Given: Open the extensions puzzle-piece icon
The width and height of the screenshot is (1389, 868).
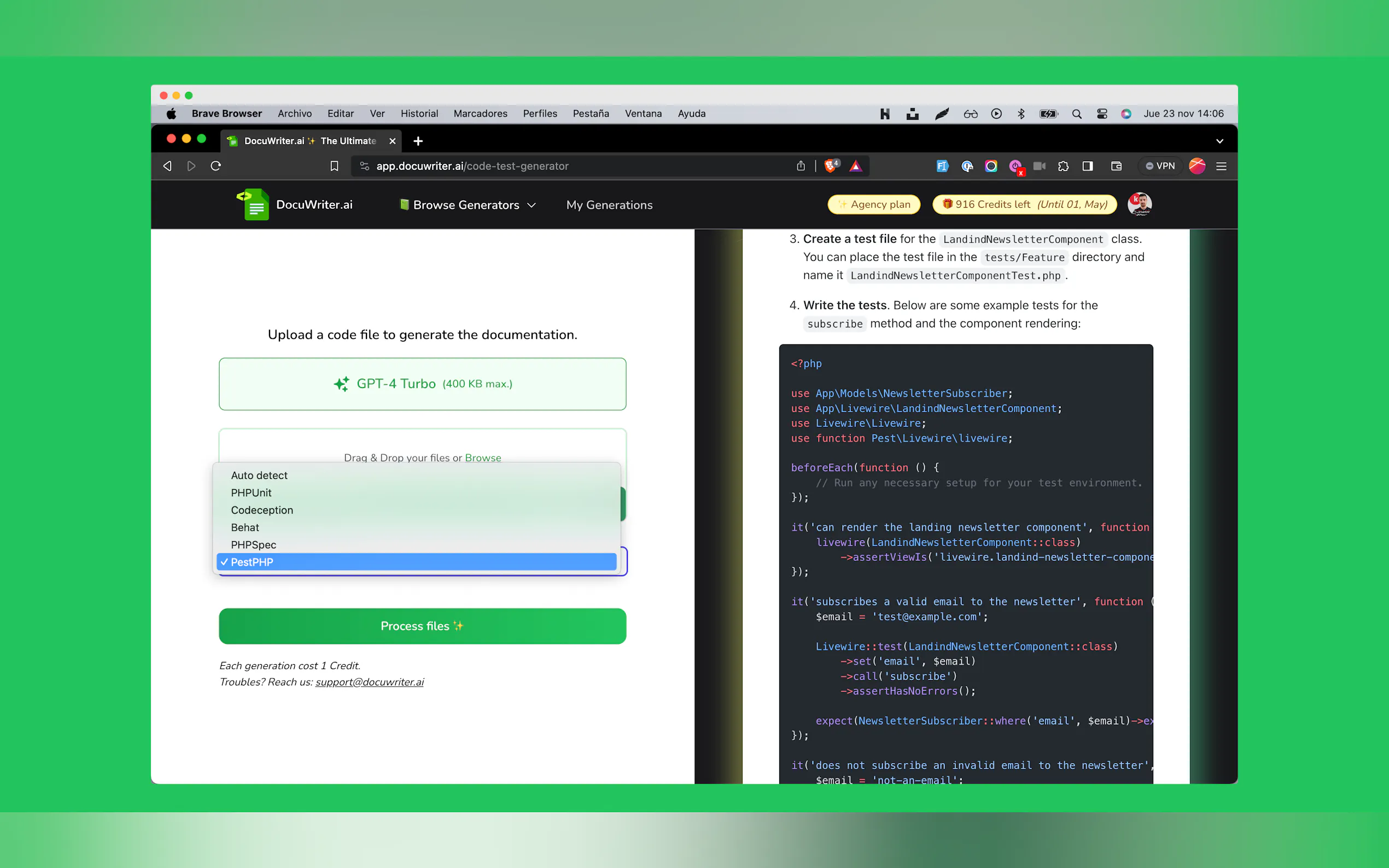Looking at the screenshot, I should tap(1063, 166).
